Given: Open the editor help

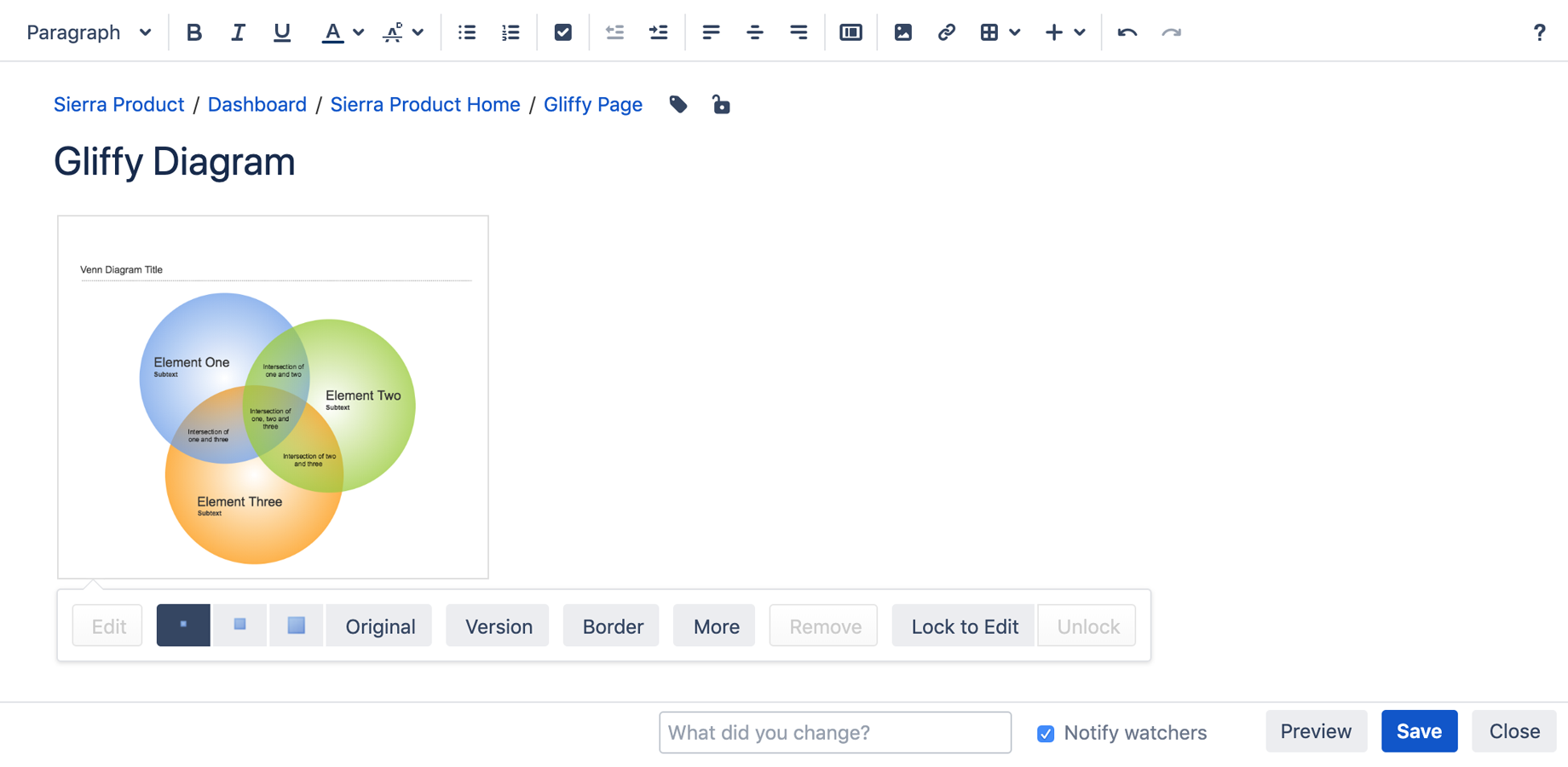Looking at the screenshot, I should pos(1539,32).
